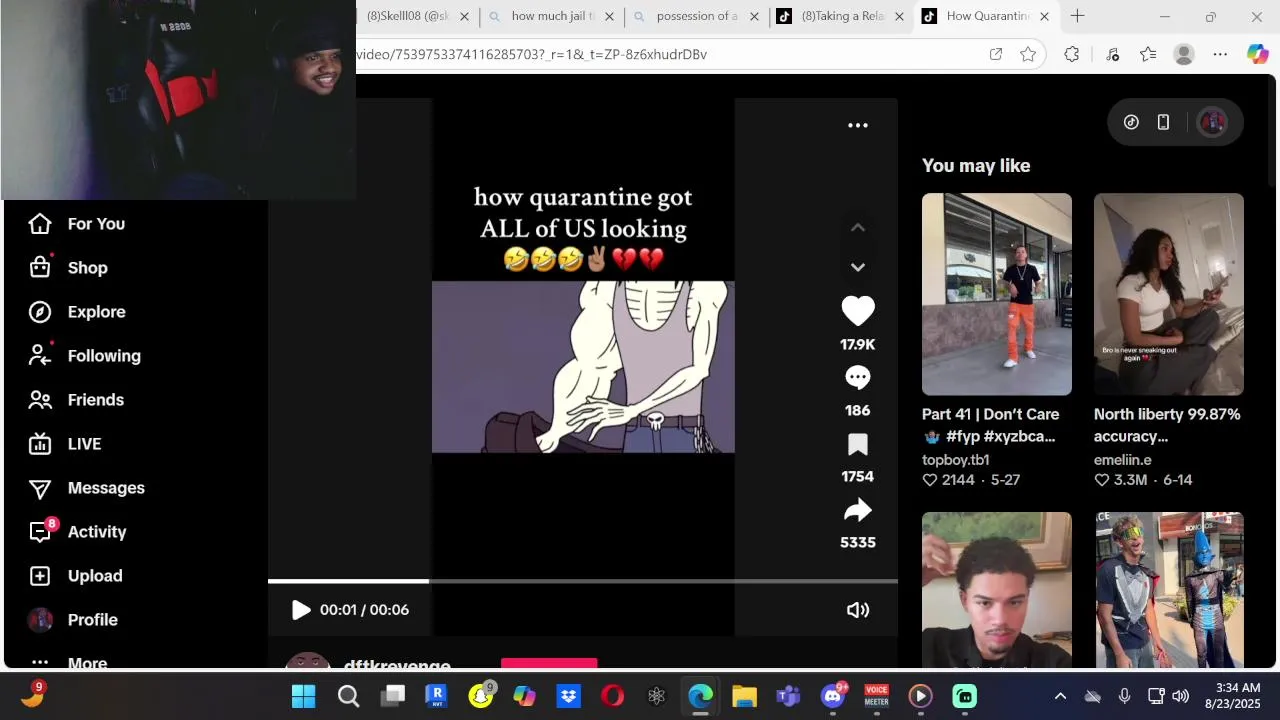
Task: Open the comments with 186 count
Action: pyautogui.click(x=858, y=377)
